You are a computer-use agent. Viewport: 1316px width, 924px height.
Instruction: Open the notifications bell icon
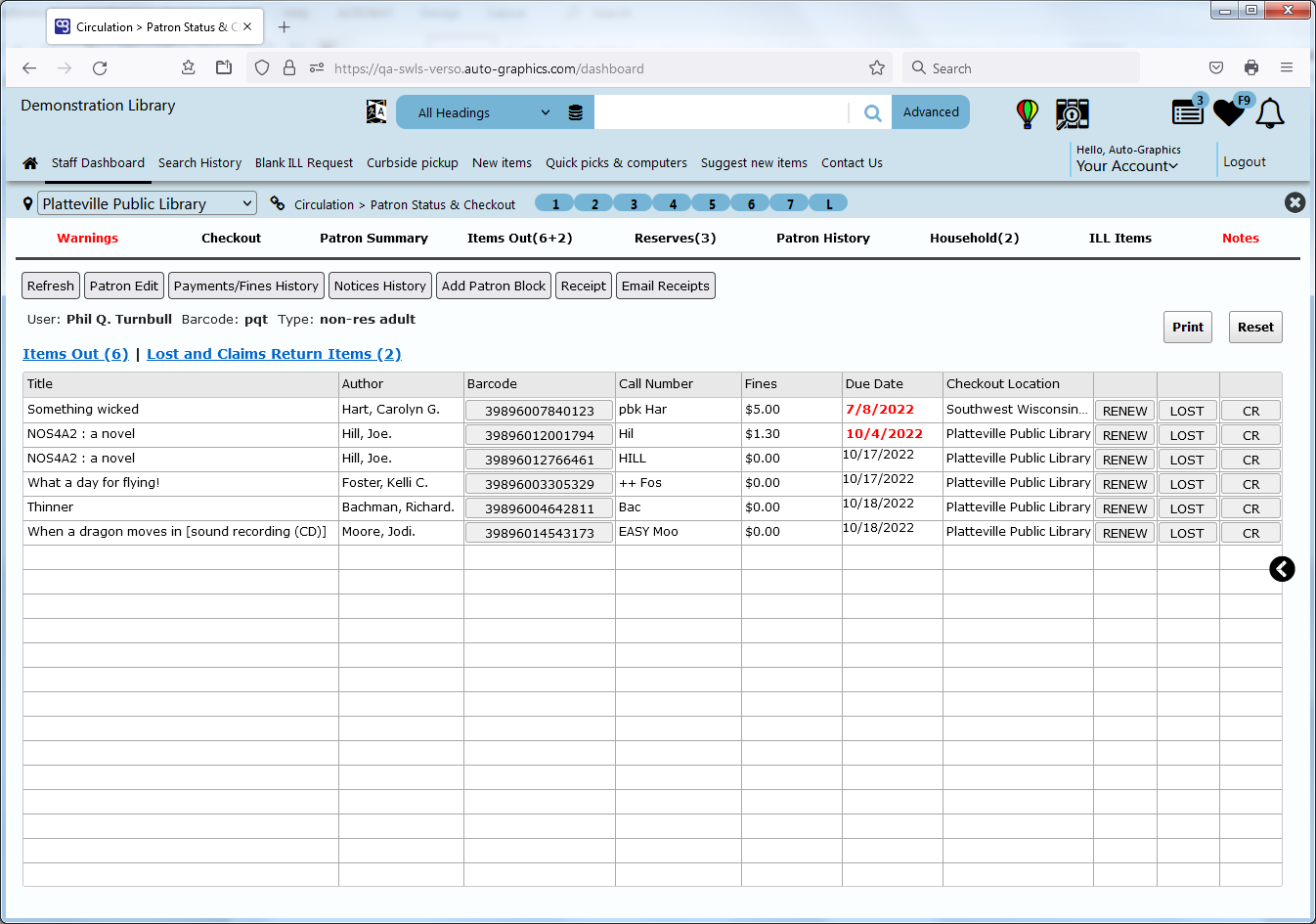tap(1270, 112)
